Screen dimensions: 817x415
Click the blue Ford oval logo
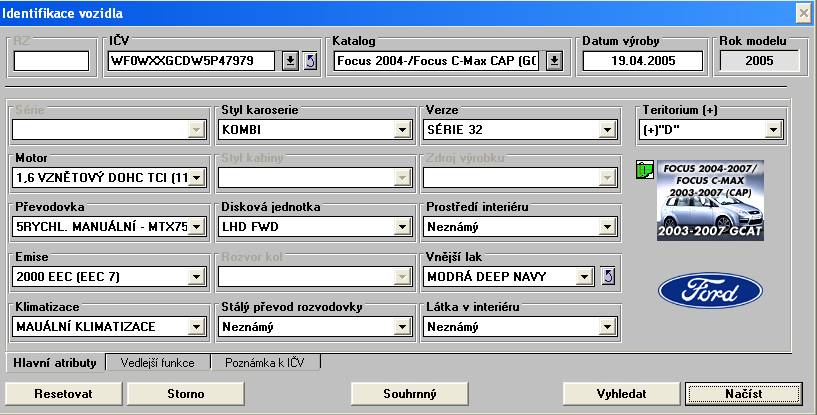pyautogui.click(x=709, y=290)
